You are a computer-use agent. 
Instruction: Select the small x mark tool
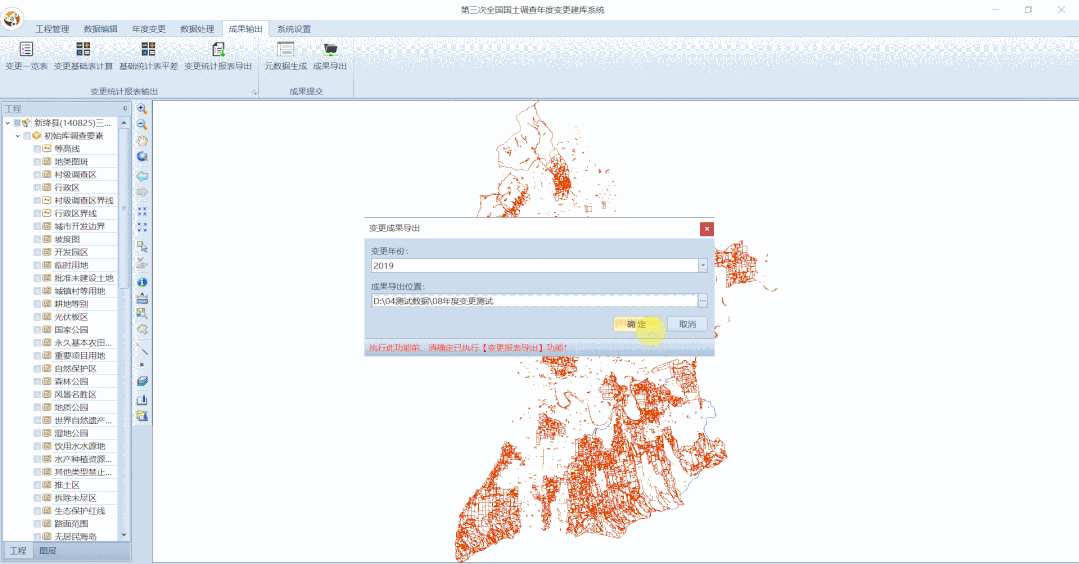pos(142,365)
